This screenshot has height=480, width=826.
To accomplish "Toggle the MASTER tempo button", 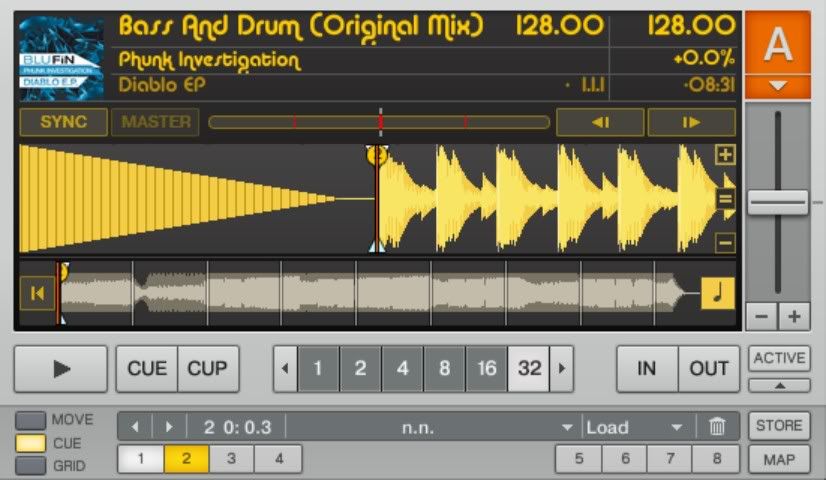I will tap(156, 123).
